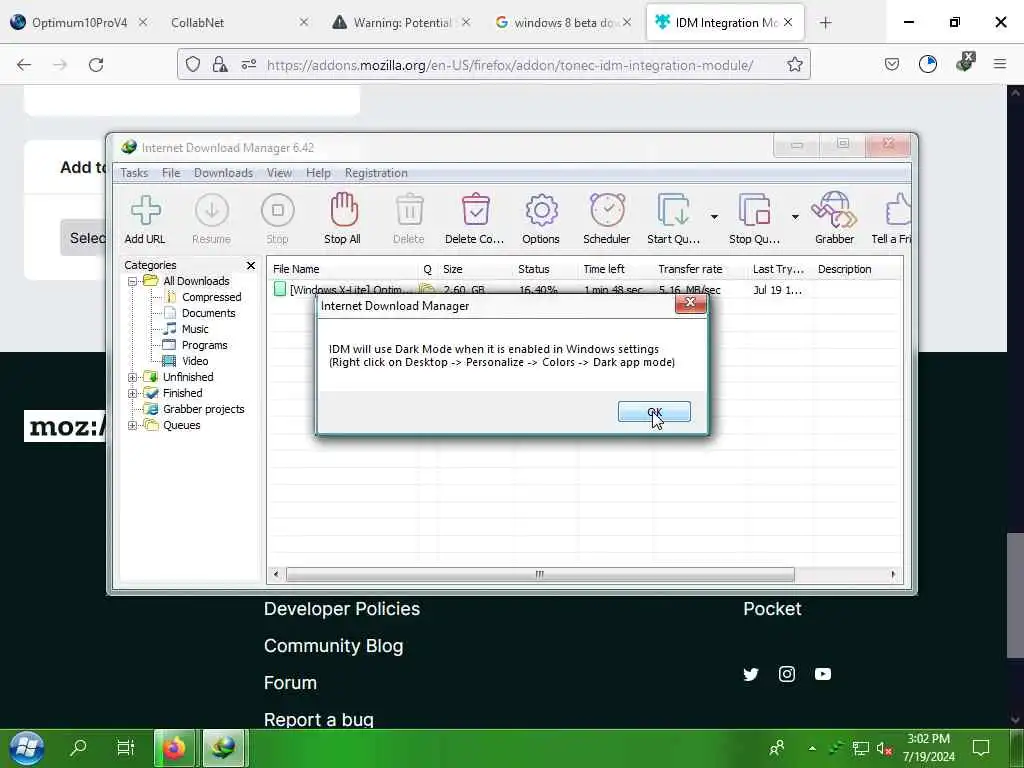Click OK in the Dark Mode dialog
The image size is (1024, 768).
tap(654, 412)
